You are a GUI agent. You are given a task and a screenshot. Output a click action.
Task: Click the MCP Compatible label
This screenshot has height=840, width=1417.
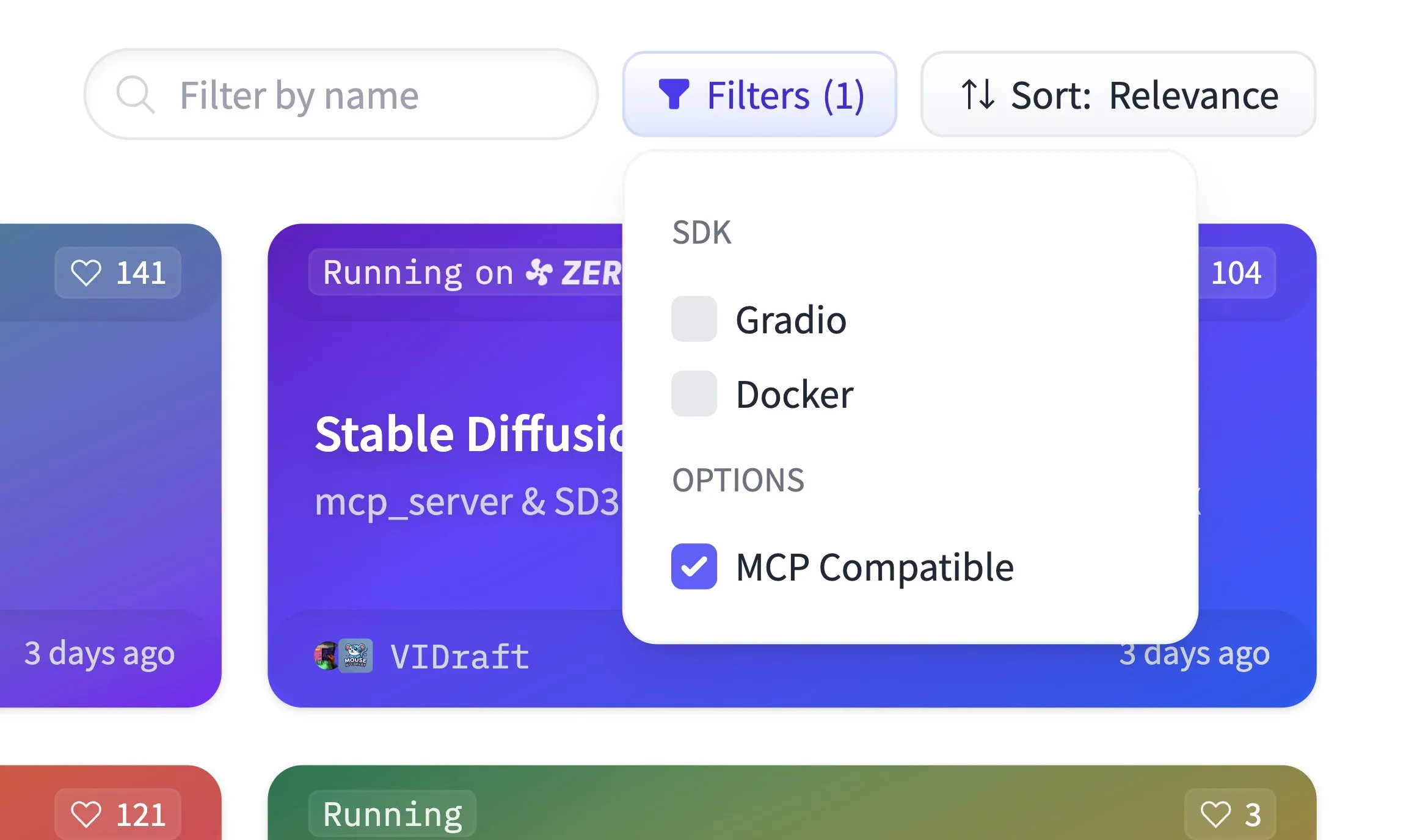(x=875, y=567)
